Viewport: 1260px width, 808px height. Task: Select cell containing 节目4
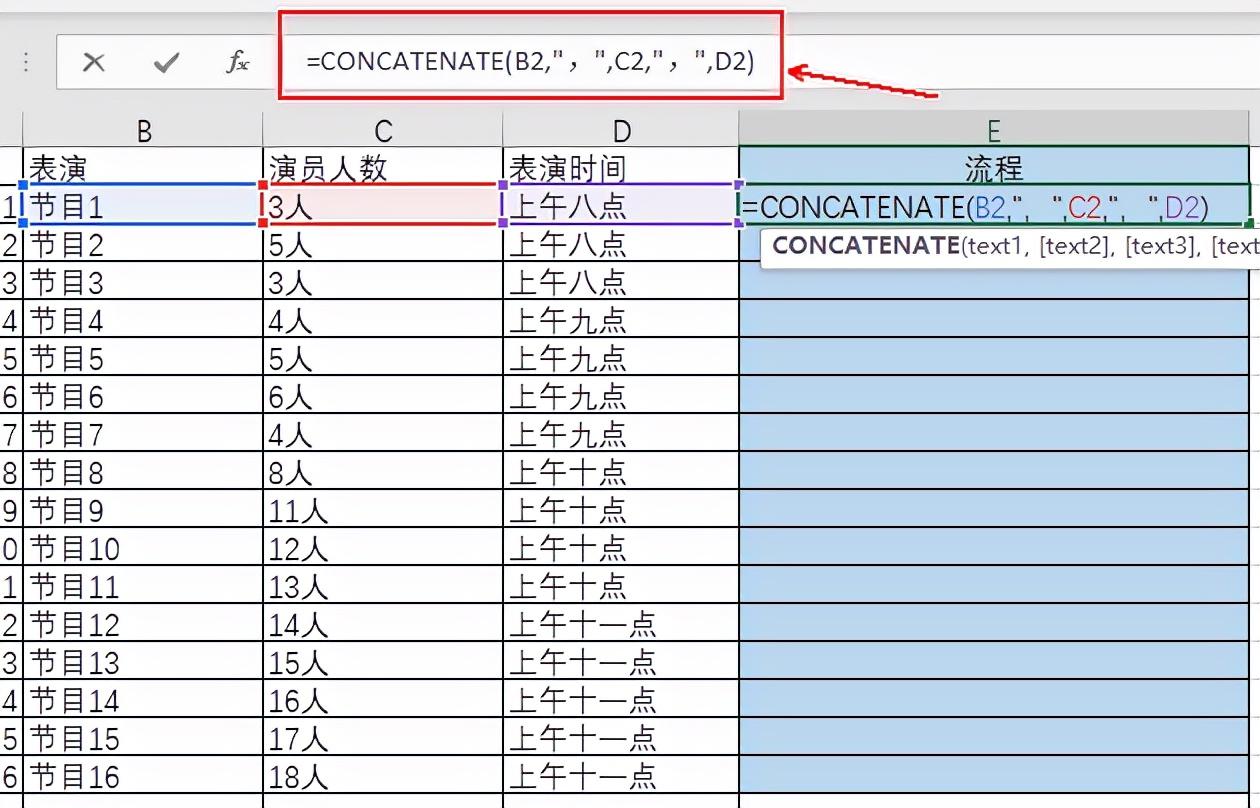[x=143, y=320]
